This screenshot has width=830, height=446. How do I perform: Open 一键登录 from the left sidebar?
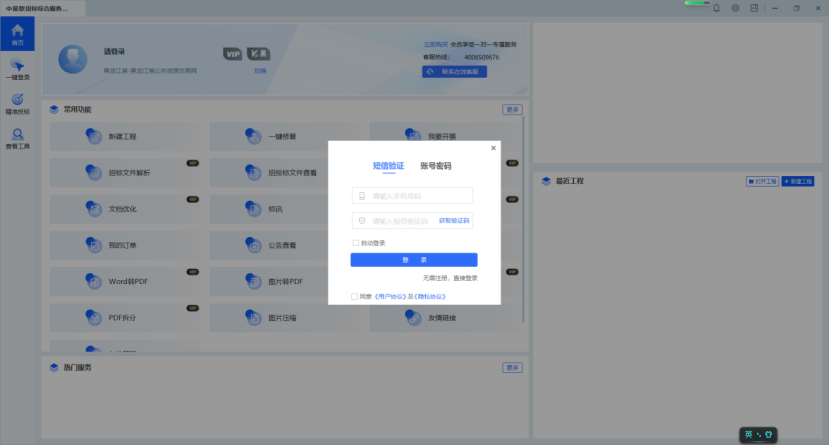pos(17,69)
